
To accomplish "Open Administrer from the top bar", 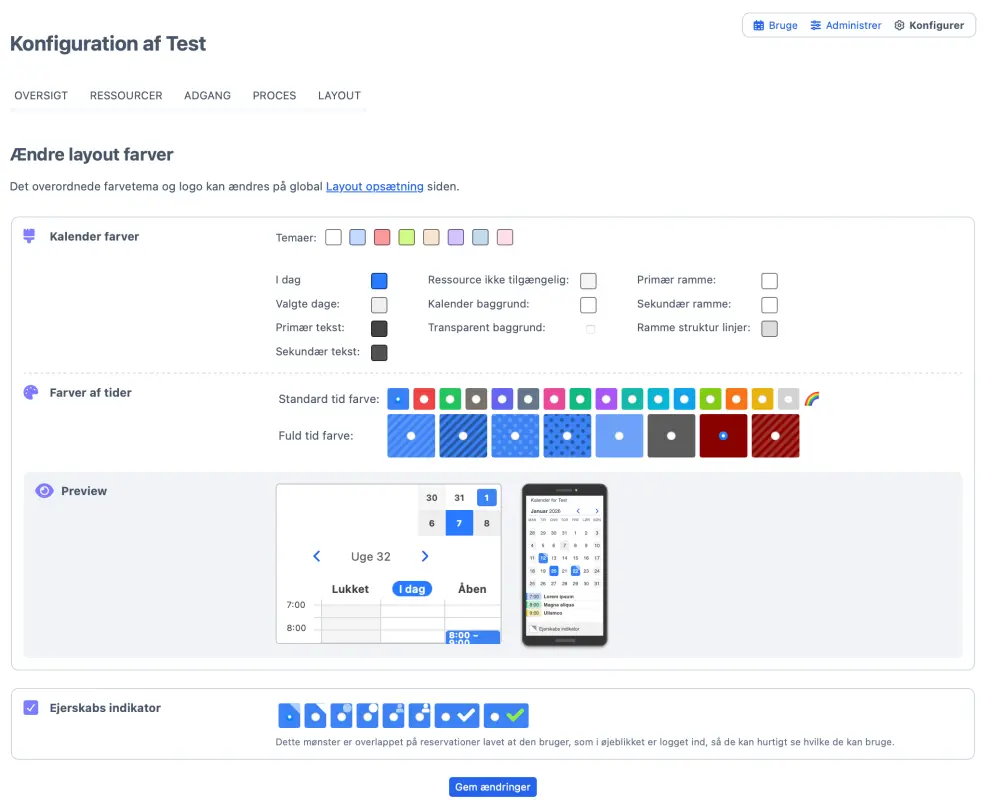I will point(845,25).
